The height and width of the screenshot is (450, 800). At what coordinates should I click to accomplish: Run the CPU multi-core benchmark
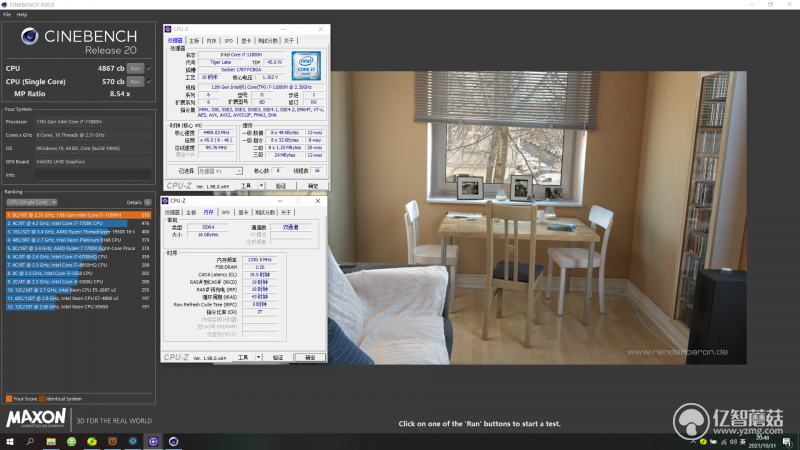pyautogui.click(x=135, y=68)
